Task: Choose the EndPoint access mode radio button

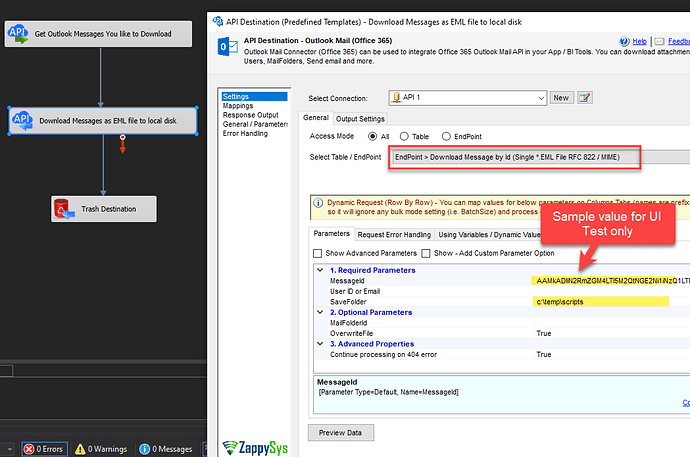Action: (446, 136)
